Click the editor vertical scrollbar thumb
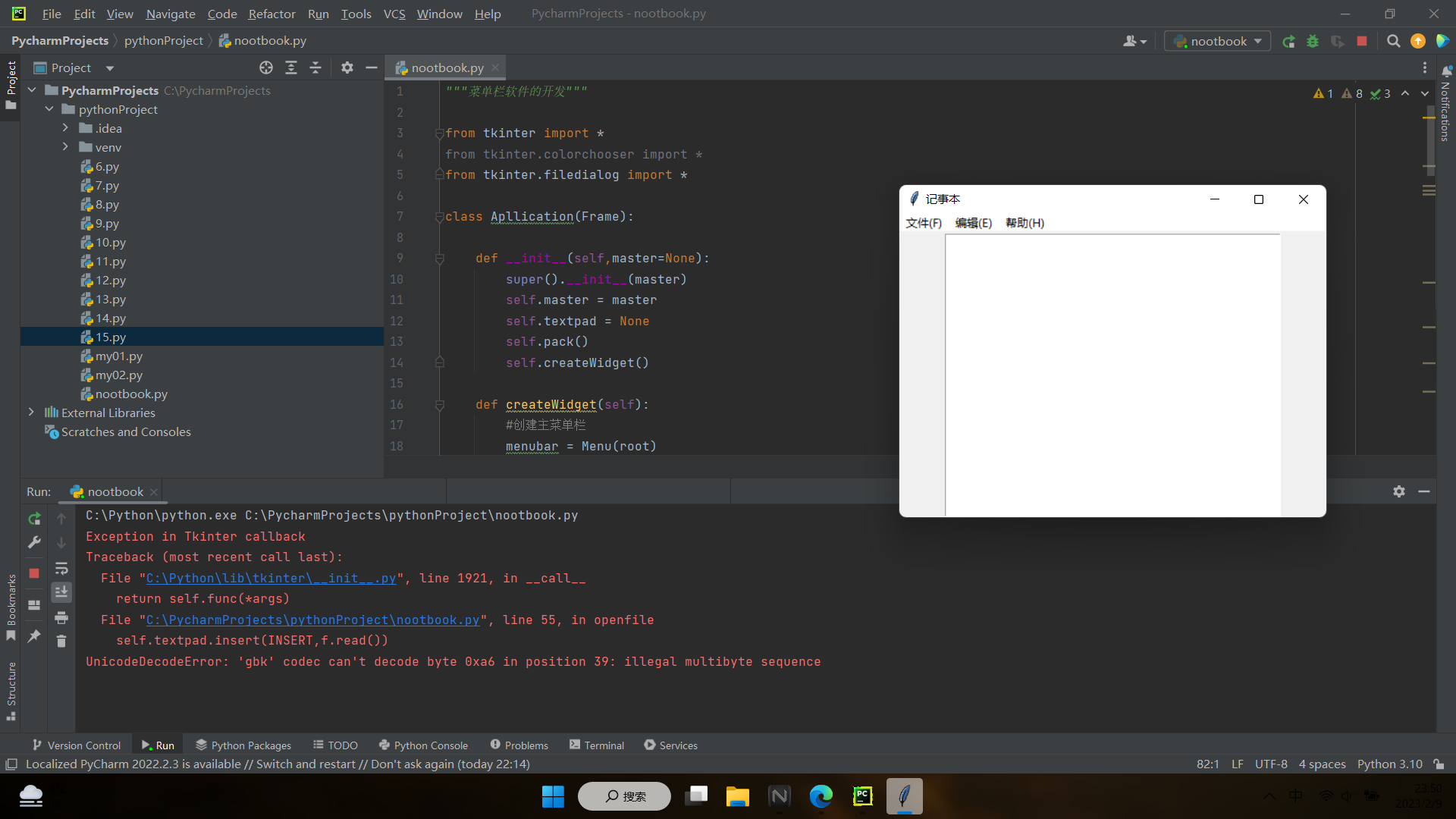This screenshot has width=1456, height=819. tap(1429, 143)
